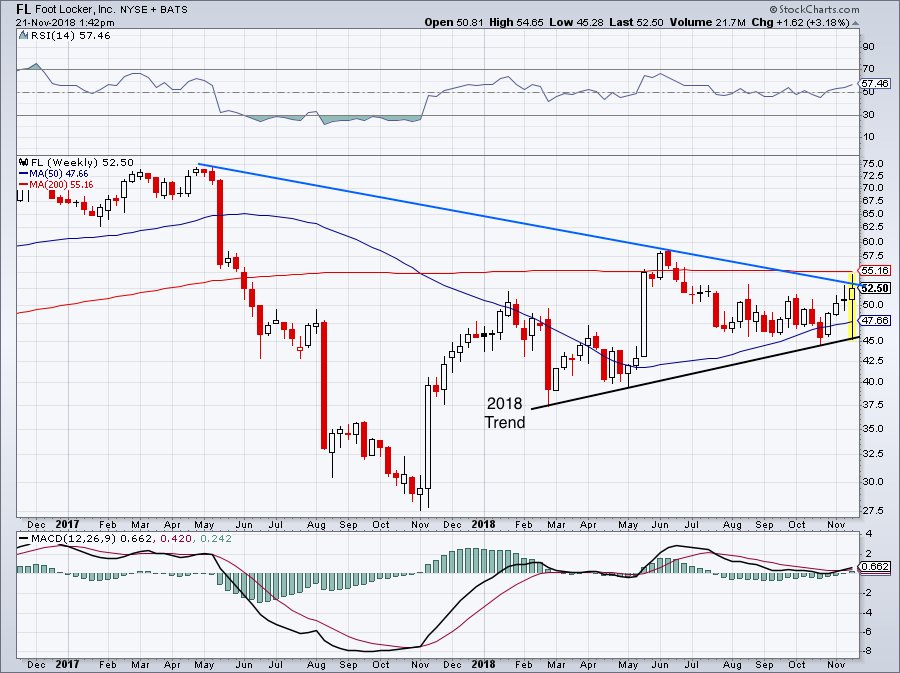Click the Last 52.50 value in header

636,23
